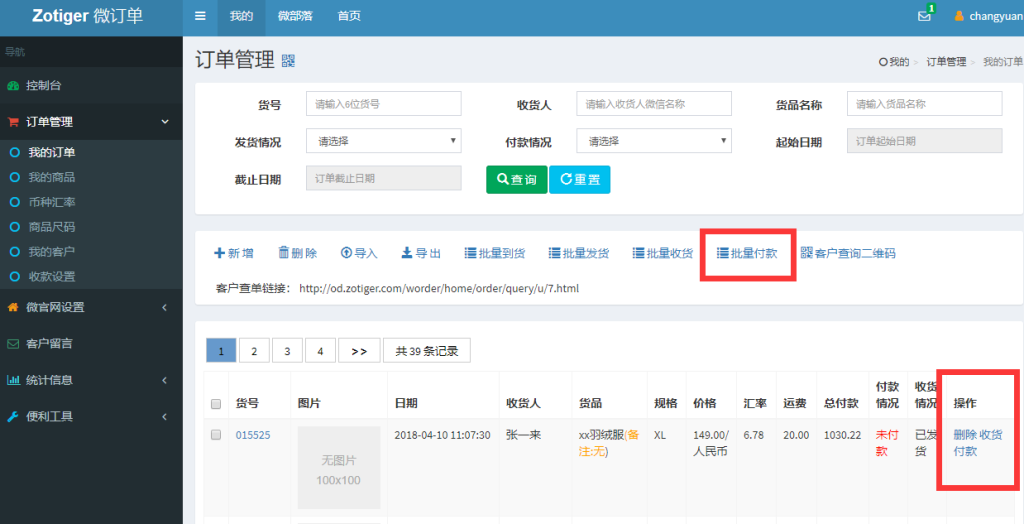Expand the 便利工具 sidebar chevron
Image resolution: width=1024 pixels, height=524 pixels.
[x=165, y=416]
